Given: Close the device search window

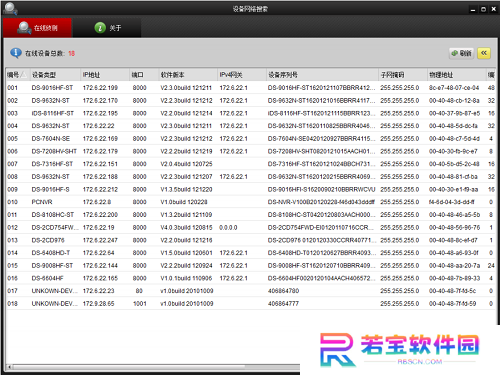Looking at the screenshot, I should pos(494,9).
